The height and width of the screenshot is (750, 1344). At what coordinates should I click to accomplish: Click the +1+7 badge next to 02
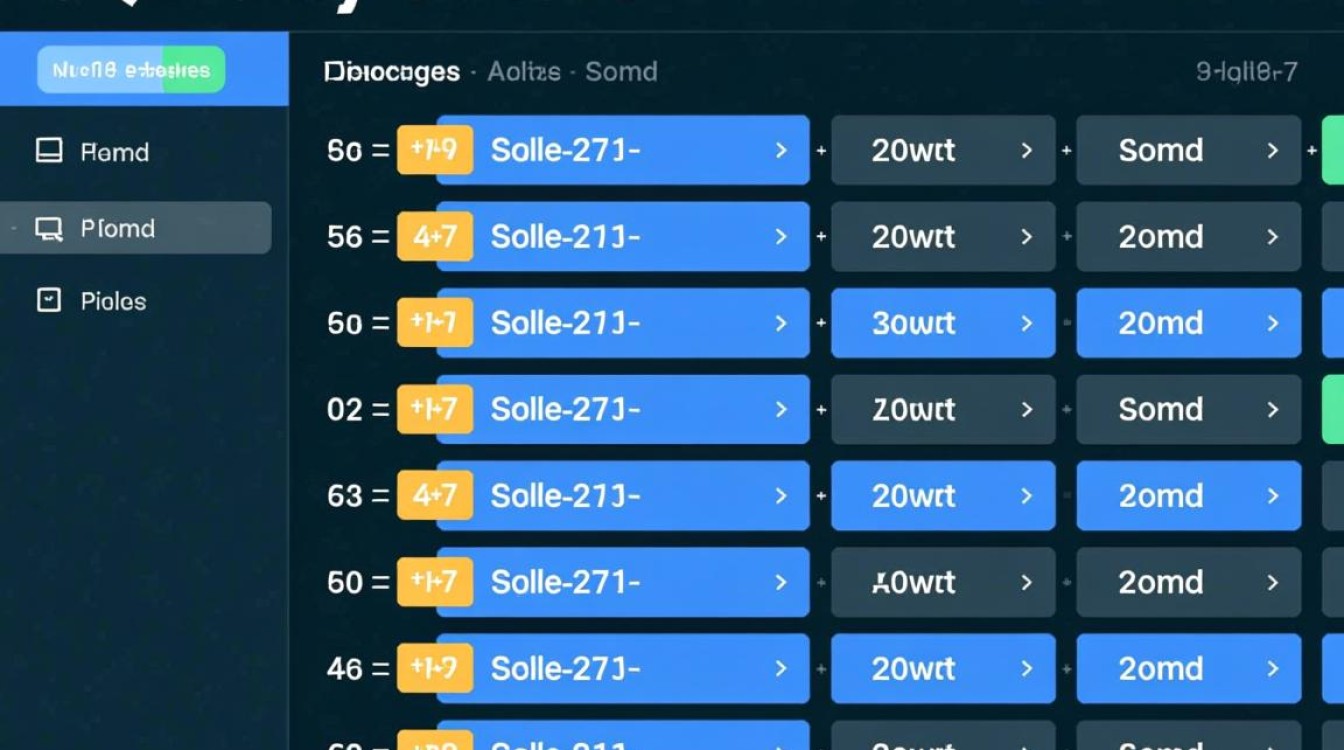[435, 409]
